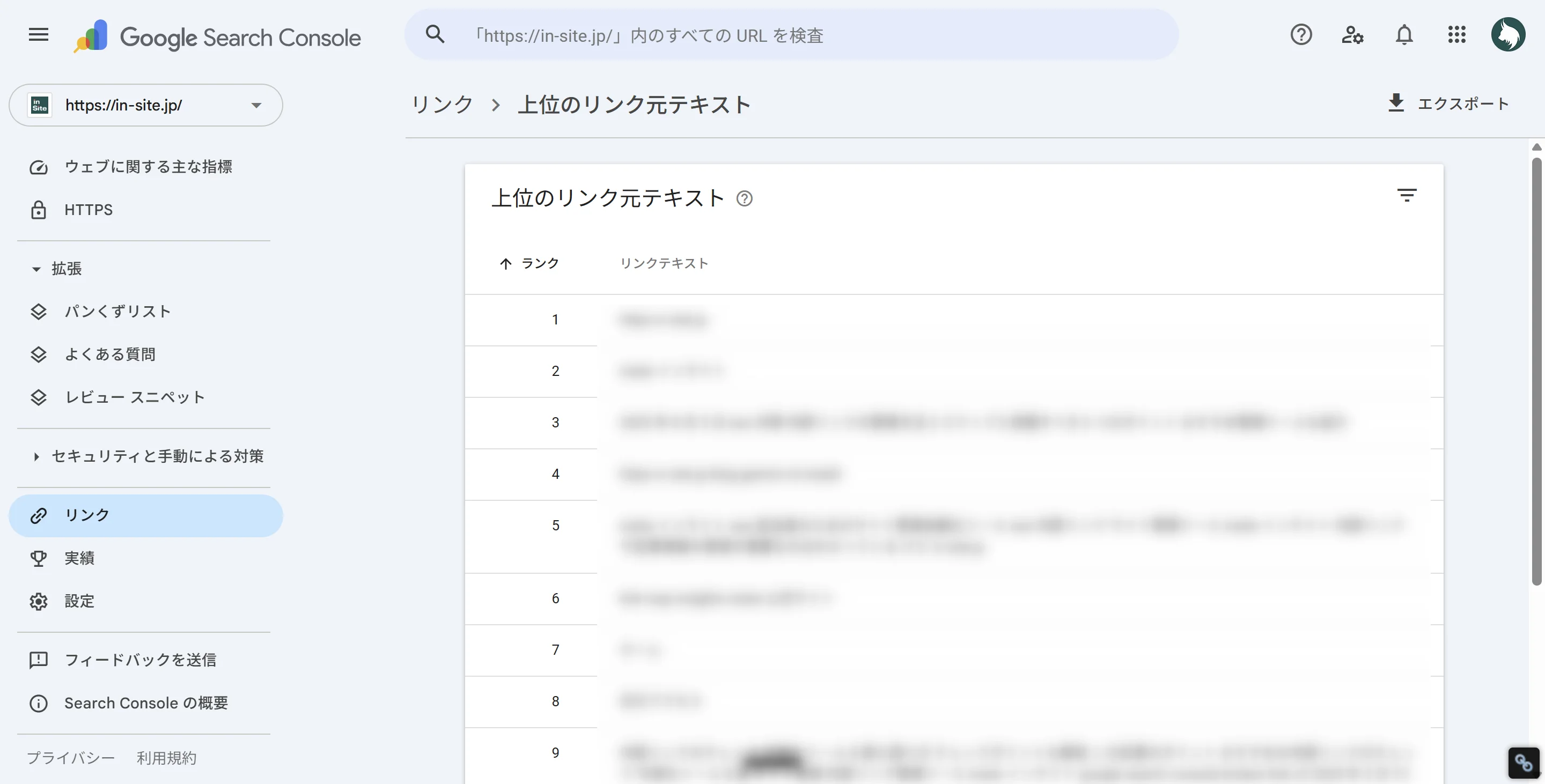
Task: Select the パンくずリスト enhancement icon
Action: click(x=39, y=311)
